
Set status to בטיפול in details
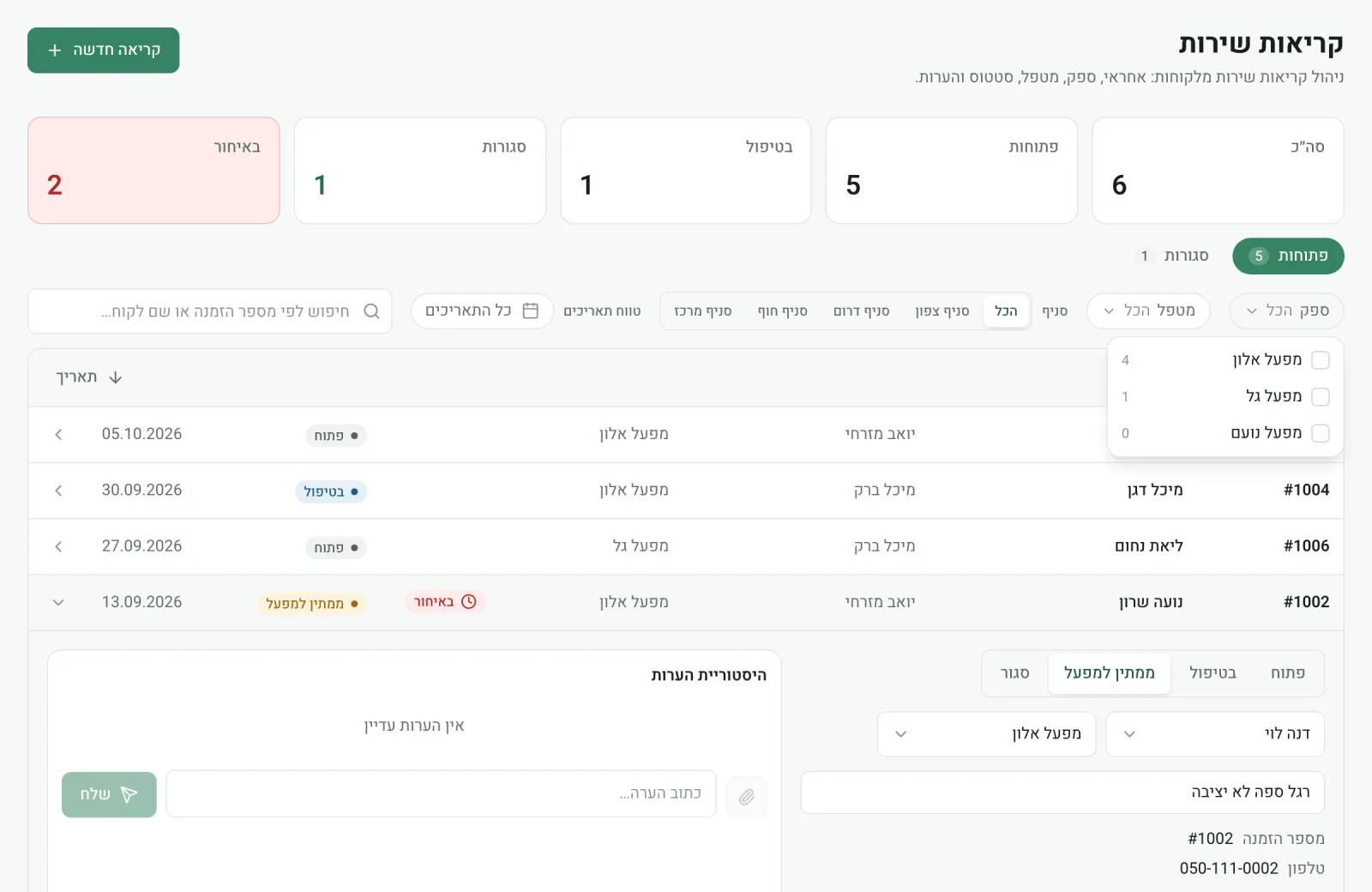[x=1213, y=673]
